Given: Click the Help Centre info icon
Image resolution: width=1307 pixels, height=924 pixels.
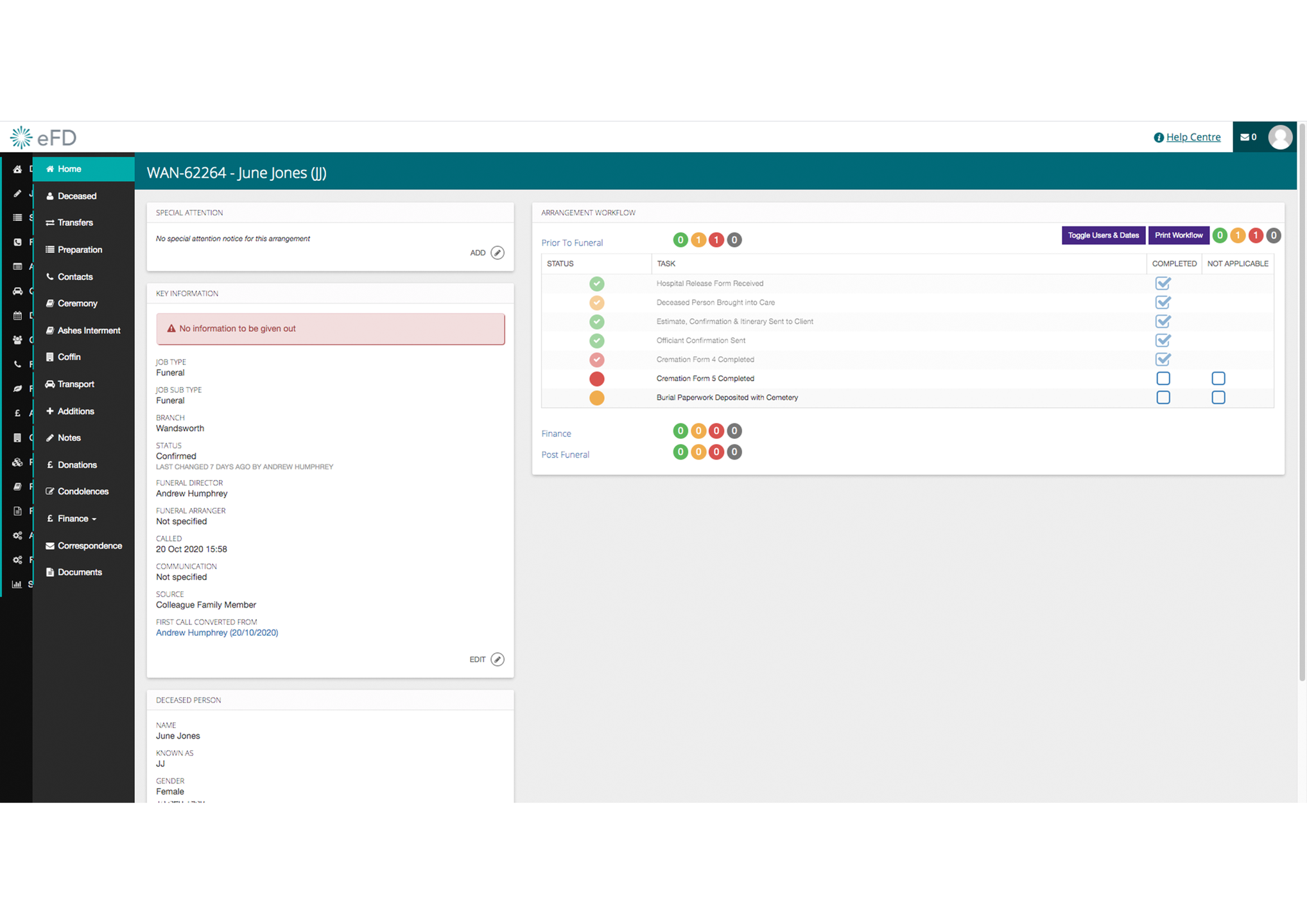Looking at the screenshot, I should pos(1159,137).
